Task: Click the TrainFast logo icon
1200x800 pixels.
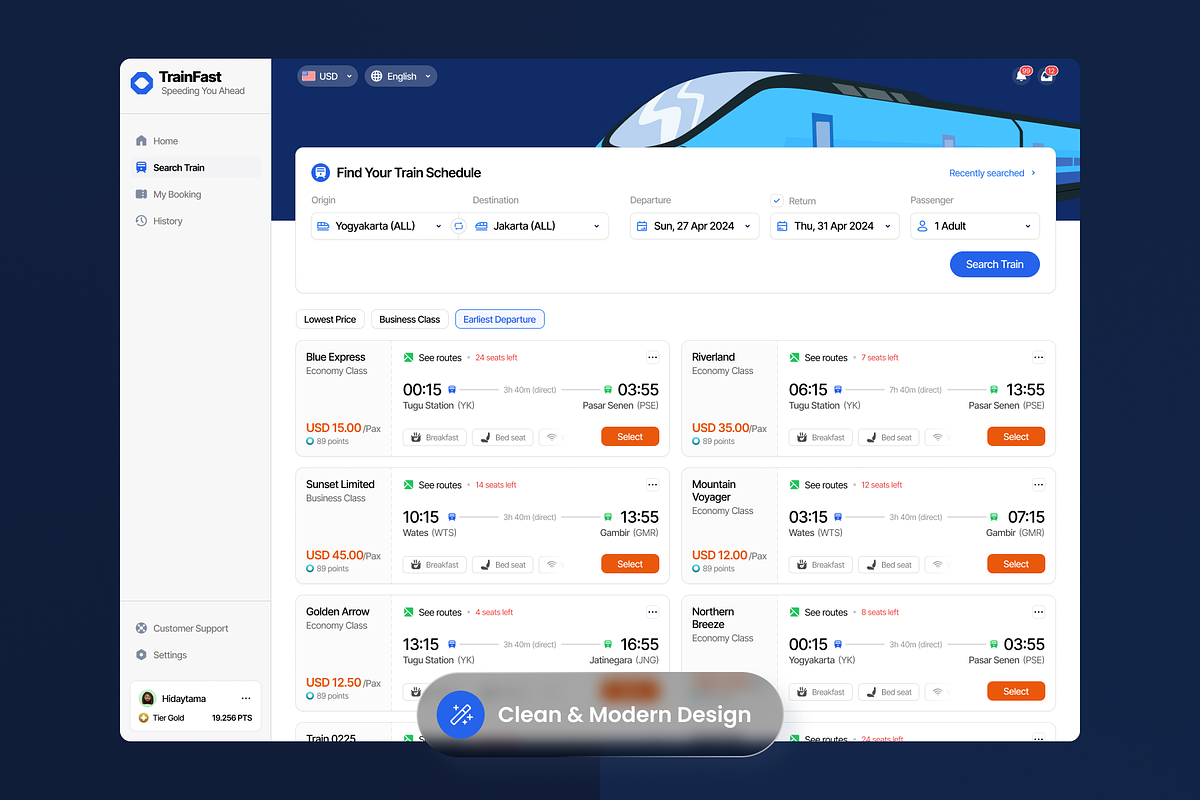Action: point(142,83)
